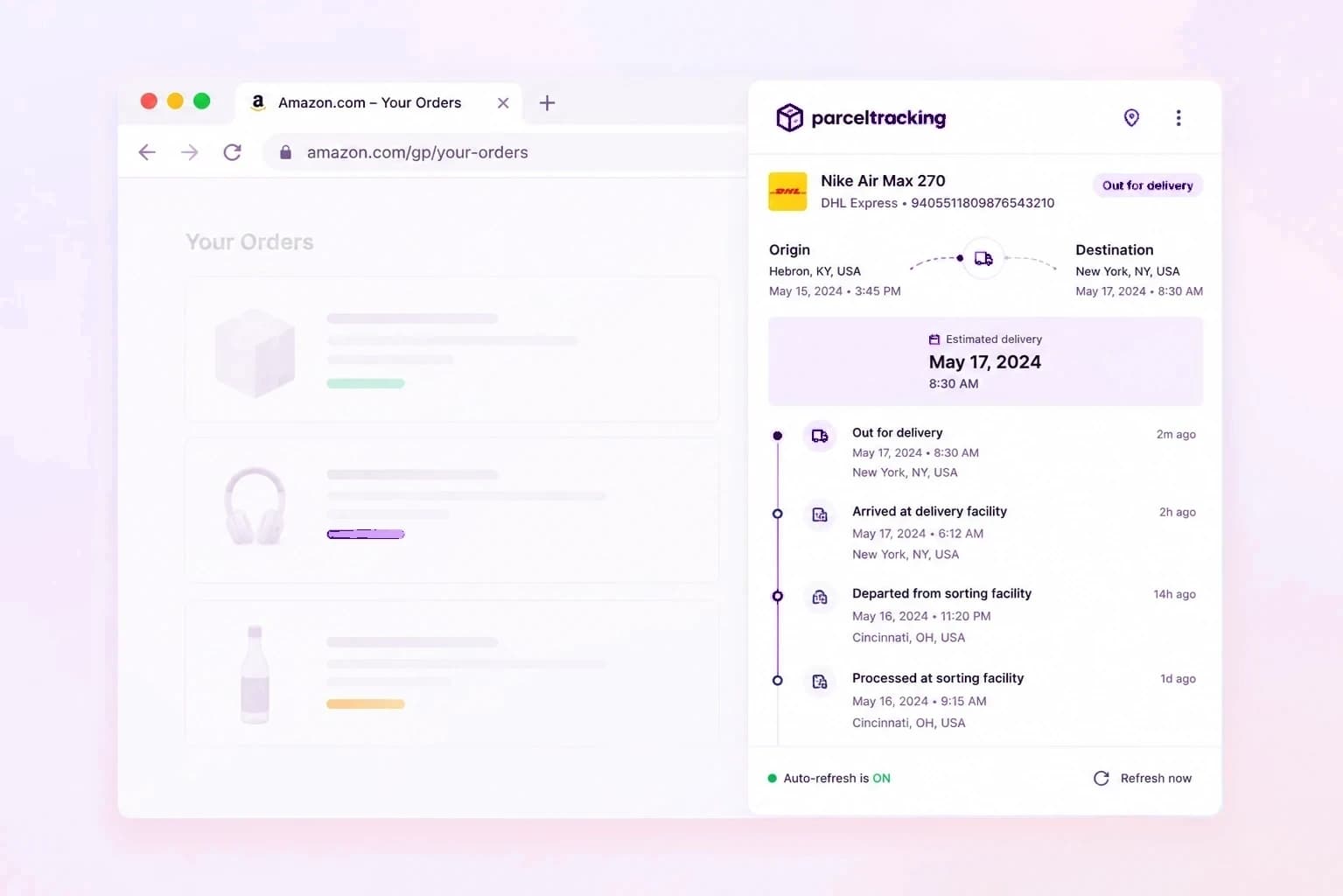Click the amazon.com/gp/your-orders address bar
1343x896 pixels.
coord(505,152)
